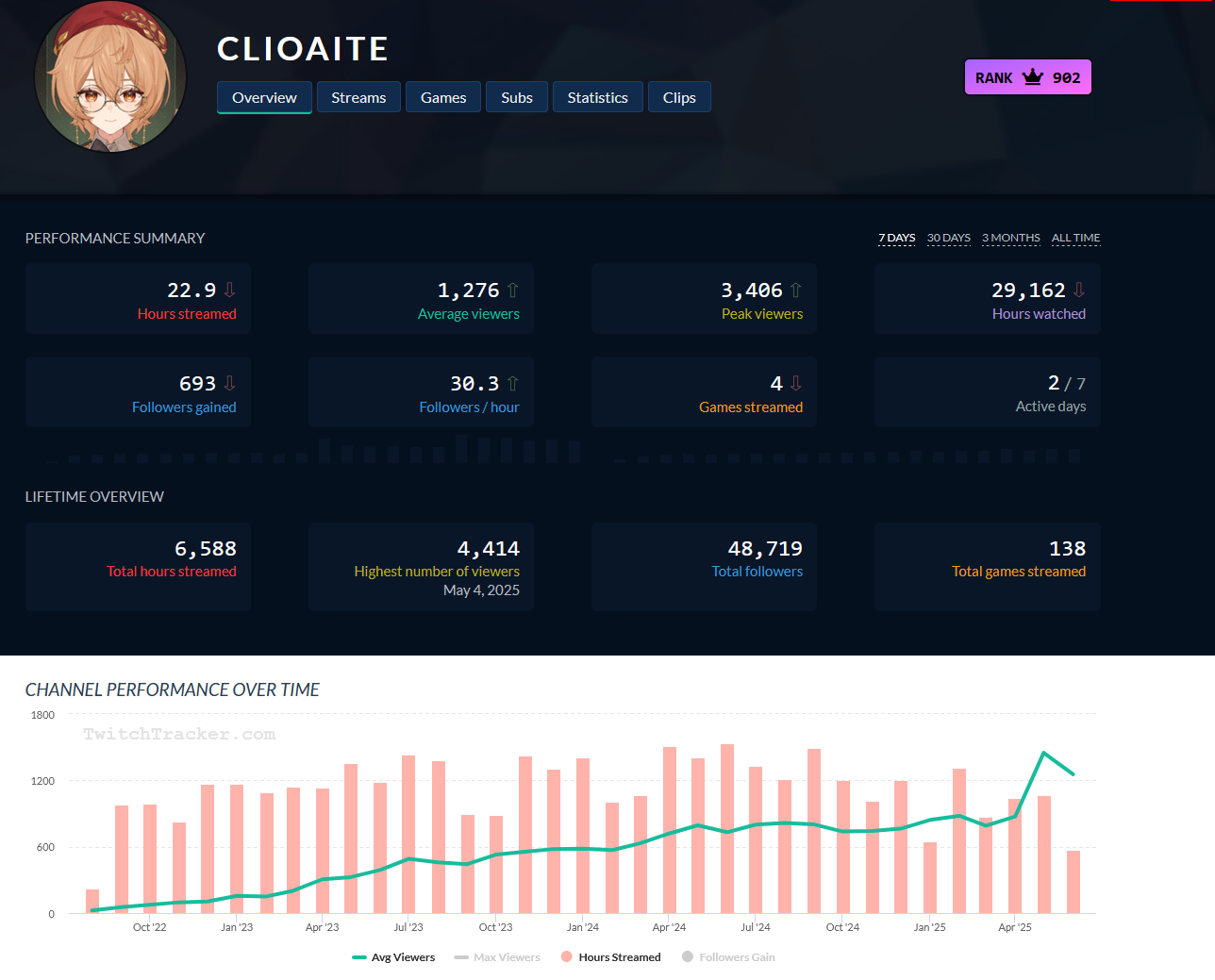Viewport: 1215px width, 980px height.
Task: Click the Highest number of viewers label
Action: click(x=437, y=572)
